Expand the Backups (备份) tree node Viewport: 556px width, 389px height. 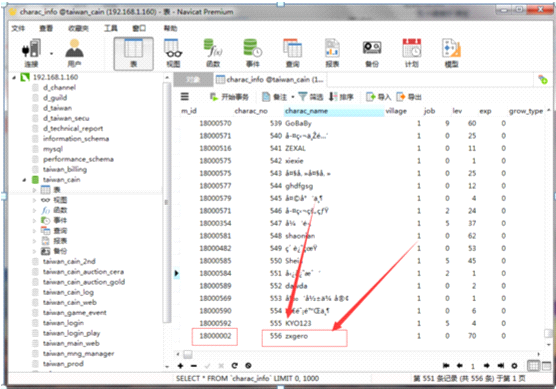[34, 251]
